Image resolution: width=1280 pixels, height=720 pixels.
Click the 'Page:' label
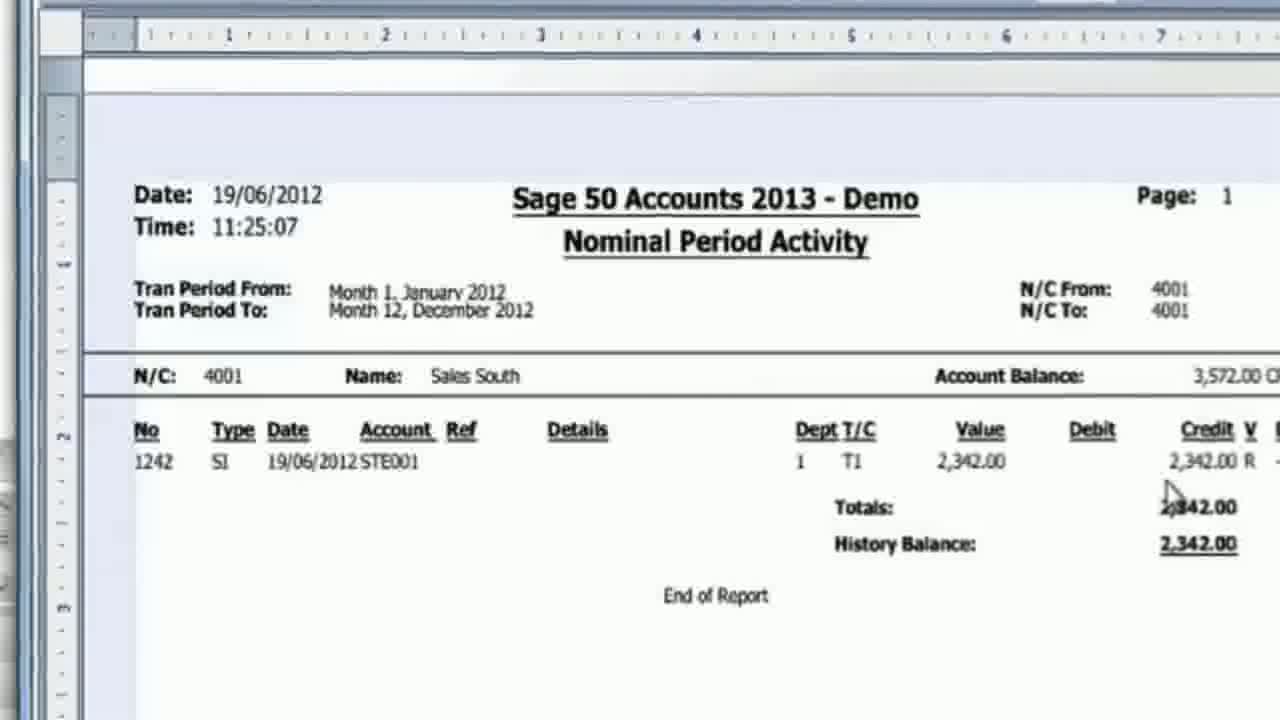[1166, 196]
